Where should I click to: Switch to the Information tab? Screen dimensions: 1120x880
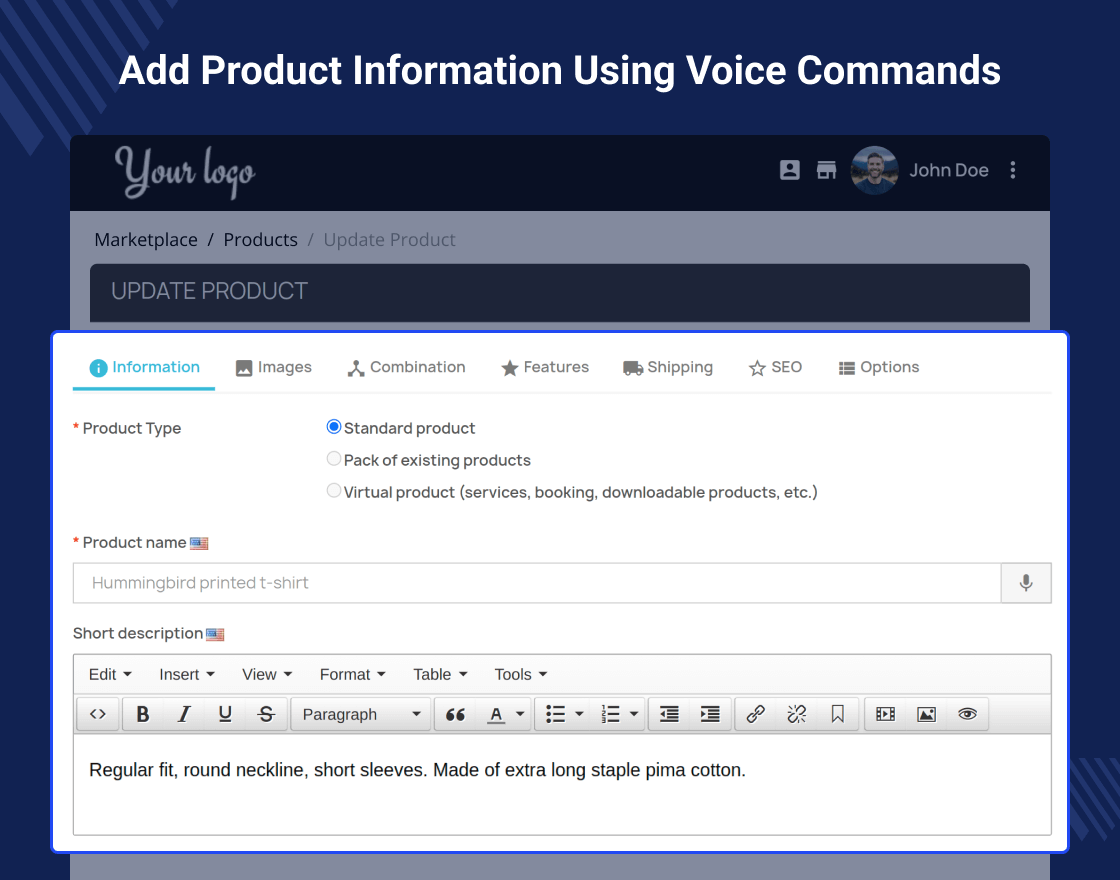[x=144, y=367]
